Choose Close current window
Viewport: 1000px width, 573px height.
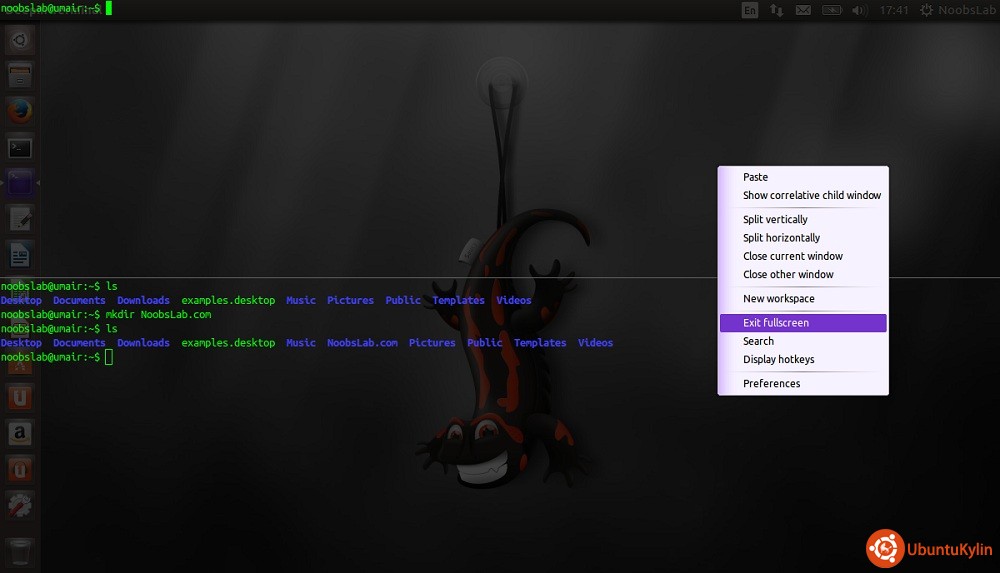click(x=792, y=256)
